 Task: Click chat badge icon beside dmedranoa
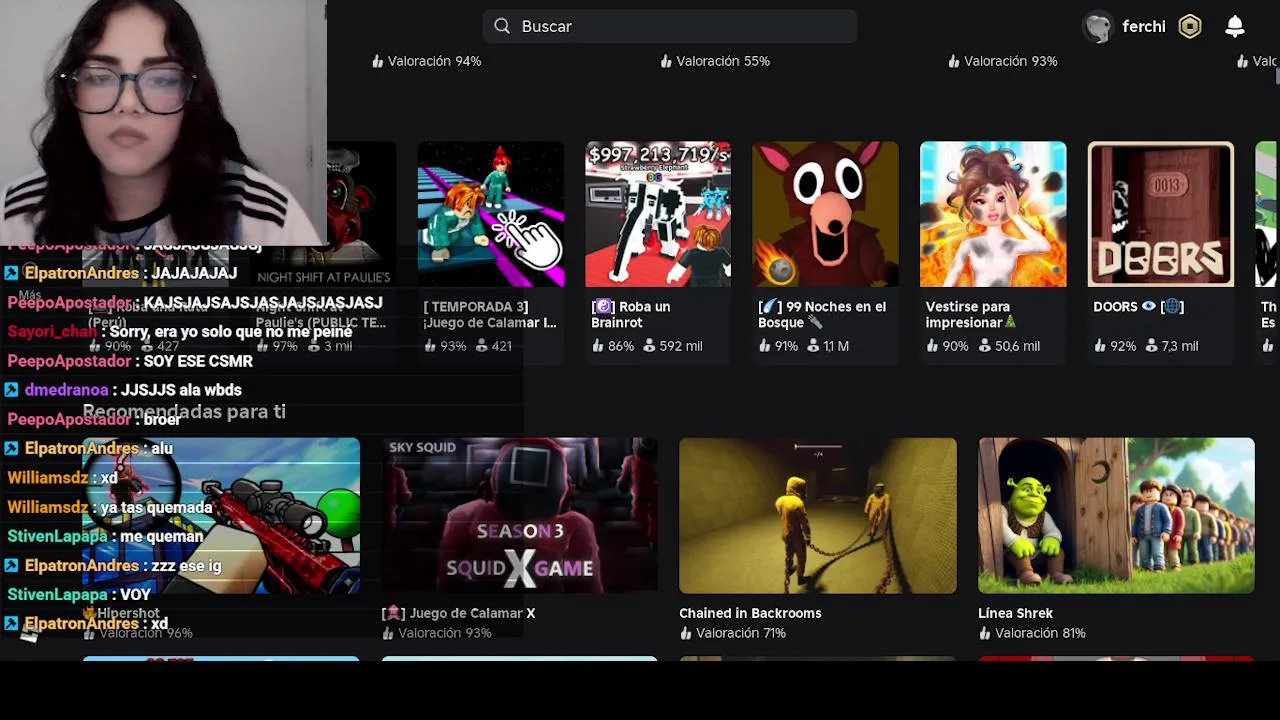11,390
